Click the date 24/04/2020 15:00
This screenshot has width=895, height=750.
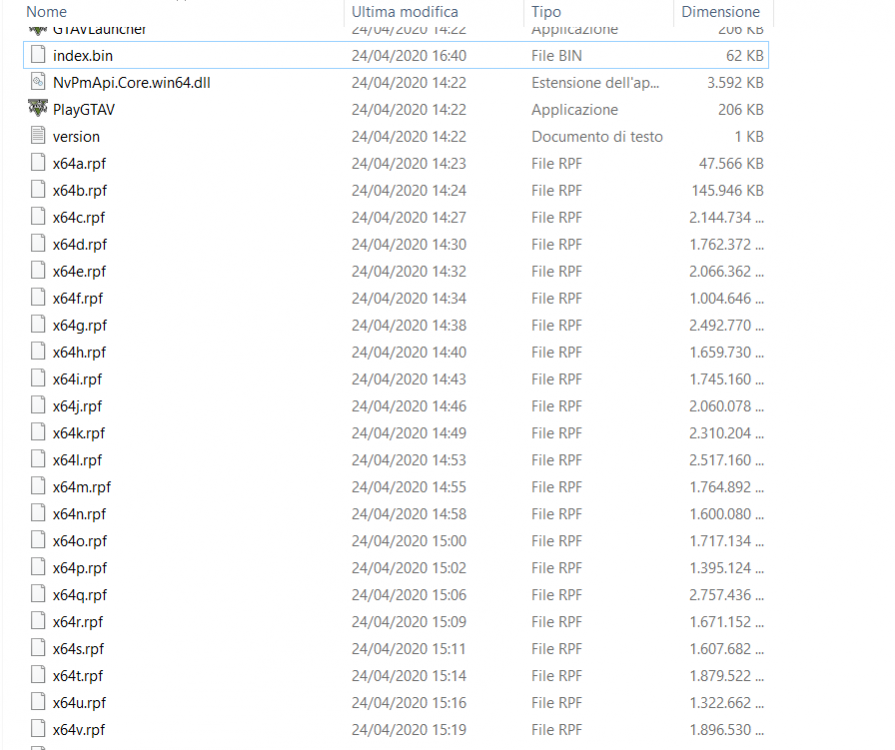409,541
